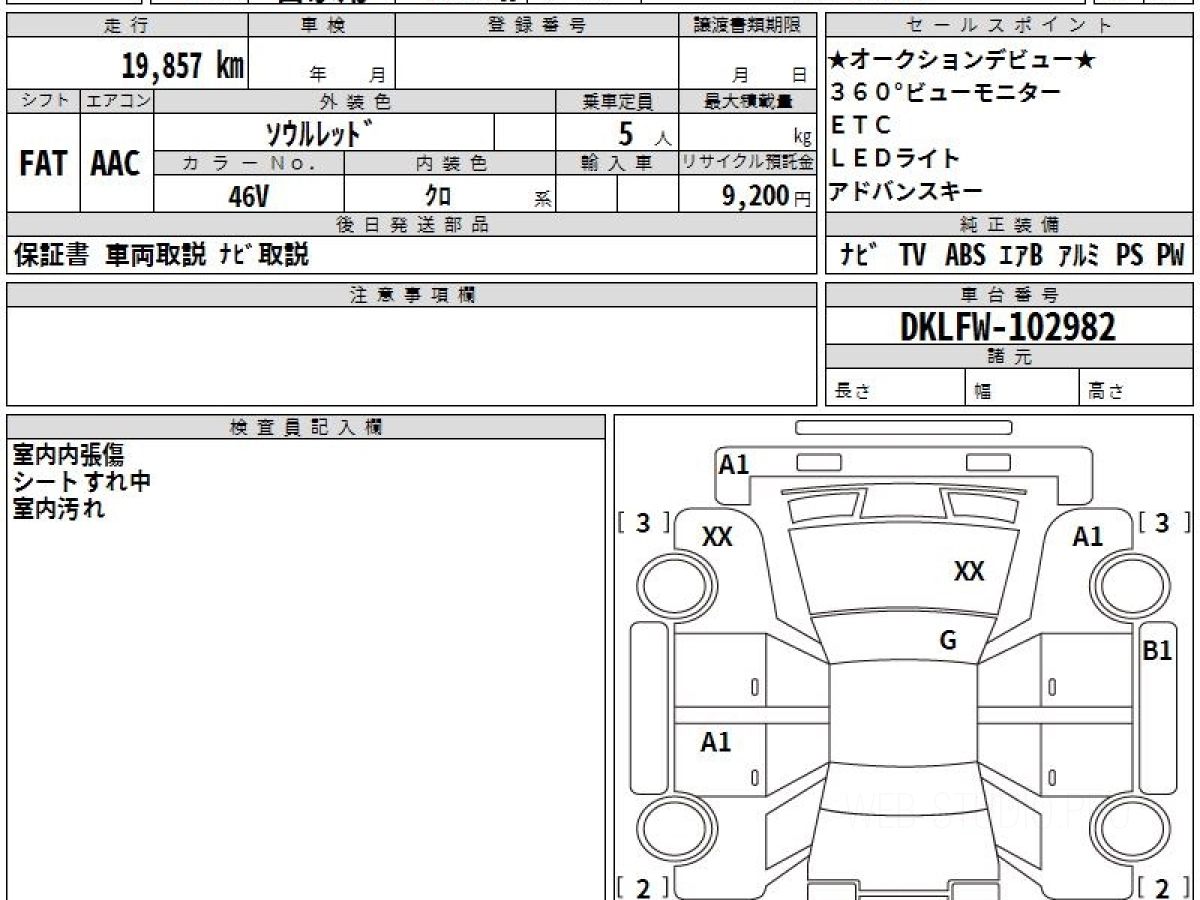Screen dimensions: 1200x900
Task: Select the 5 人 seating capacity value
Action: (645, 133)
